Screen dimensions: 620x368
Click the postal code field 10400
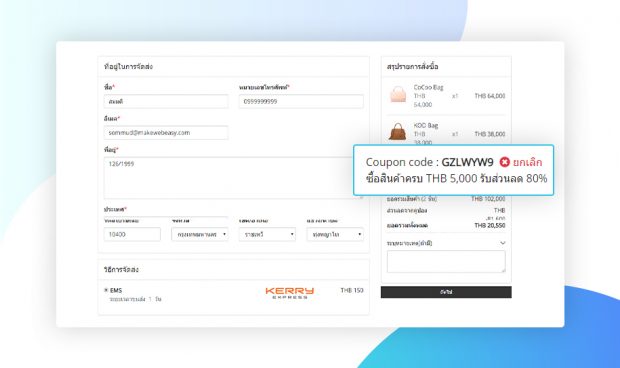coord(132,234)
